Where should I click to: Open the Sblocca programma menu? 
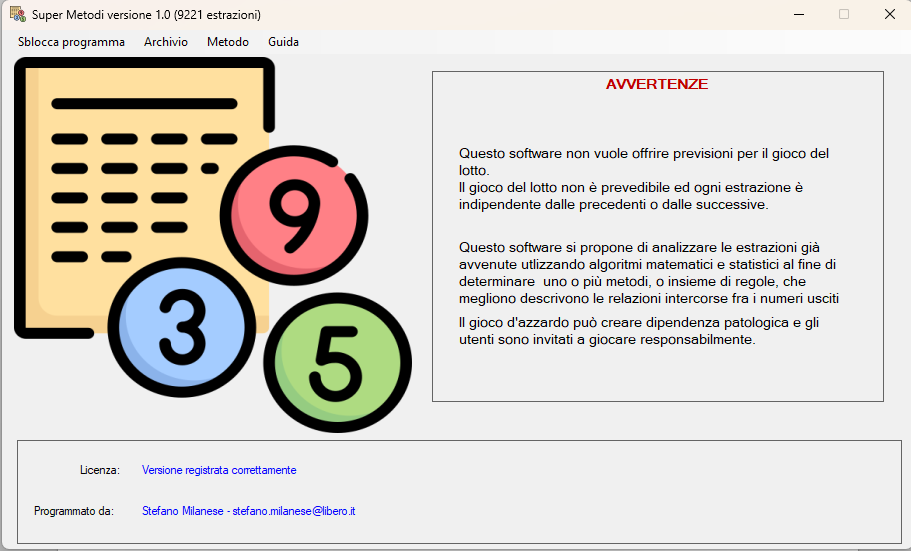coord(71,42)
